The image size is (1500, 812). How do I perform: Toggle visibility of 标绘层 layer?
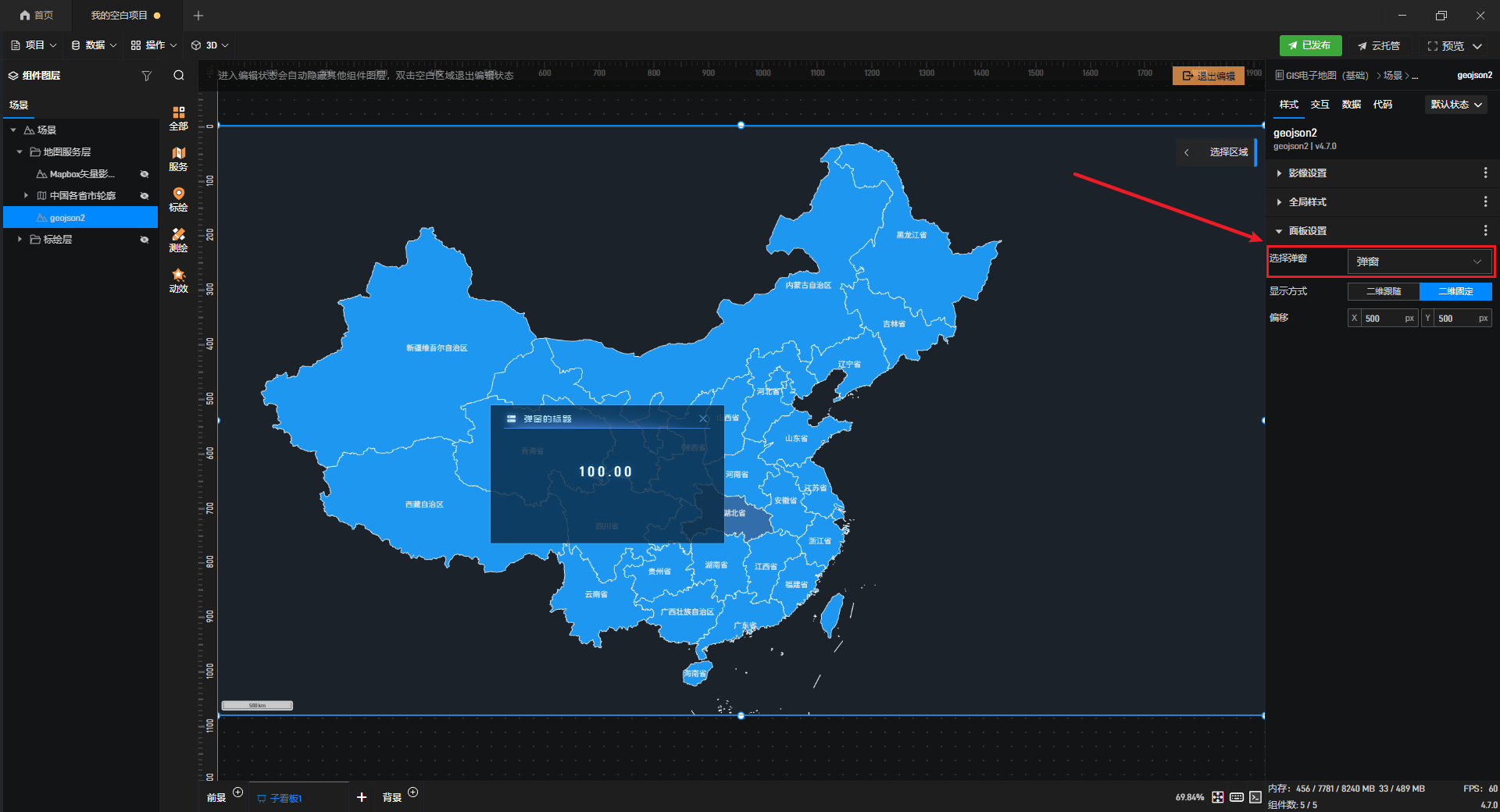click(145, 240)
